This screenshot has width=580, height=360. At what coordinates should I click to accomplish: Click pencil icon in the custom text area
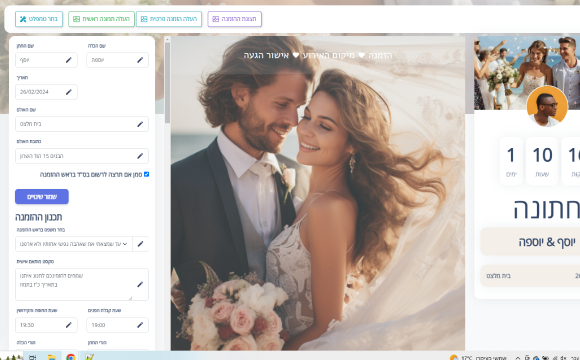point(140,284)
